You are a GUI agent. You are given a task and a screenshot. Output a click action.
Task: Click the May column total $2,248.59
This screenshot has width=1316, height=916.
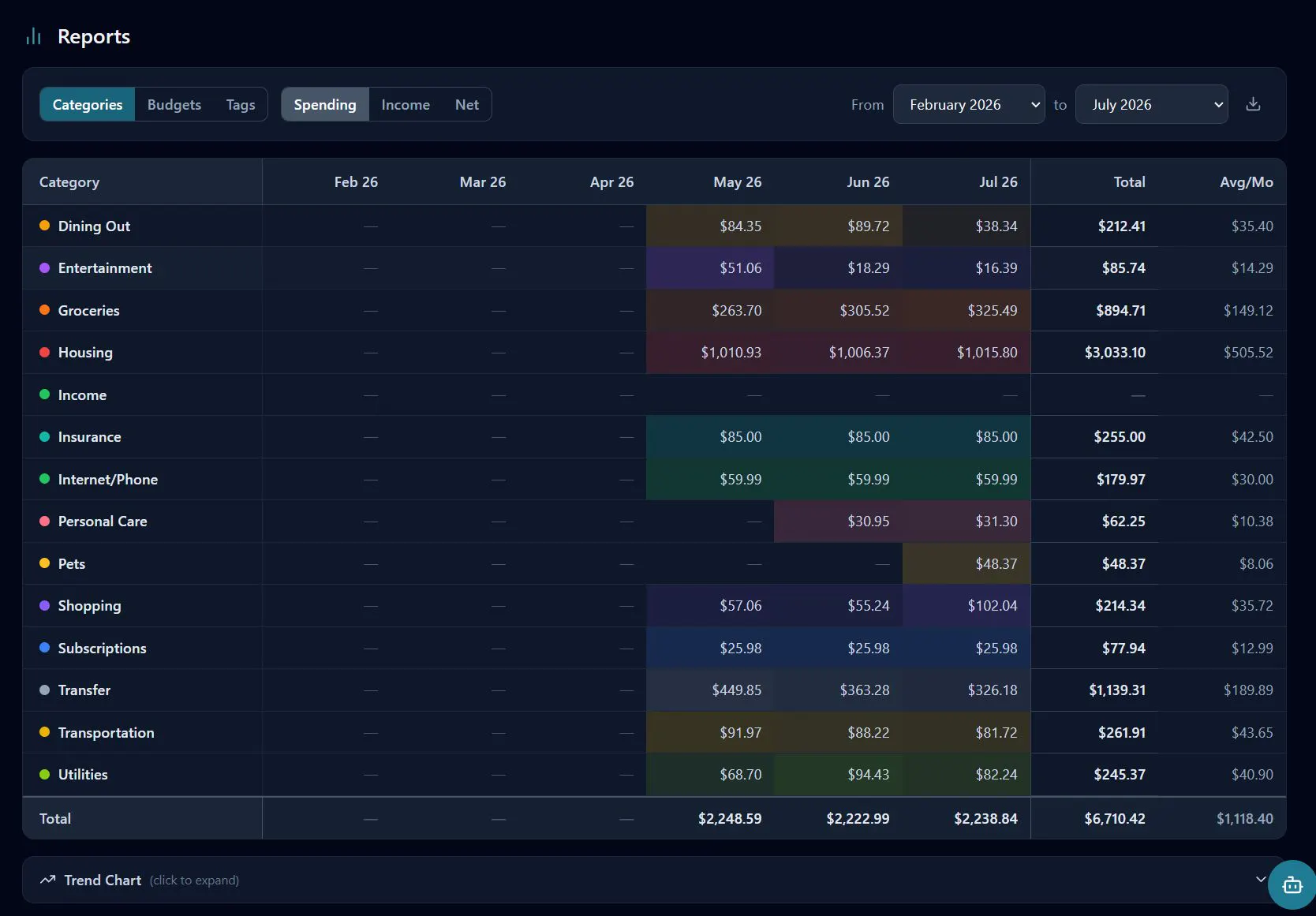(730, 818)
